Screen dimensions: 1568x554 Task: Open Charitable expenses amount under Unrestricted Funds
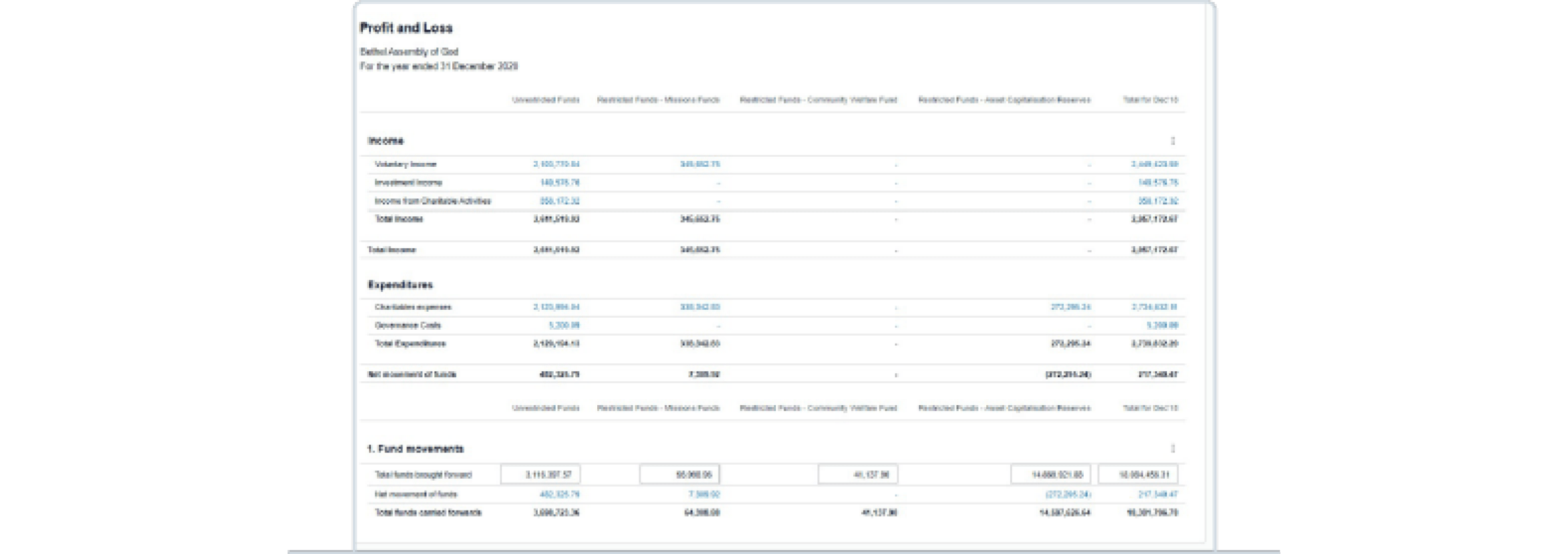[x=556, y=307]
